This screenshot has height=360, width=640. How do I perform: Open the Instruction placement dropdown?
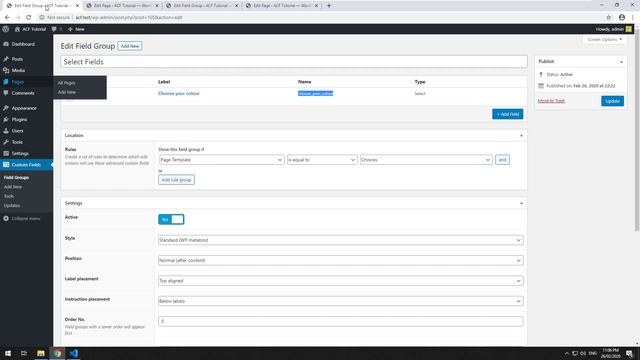(340, 301)
